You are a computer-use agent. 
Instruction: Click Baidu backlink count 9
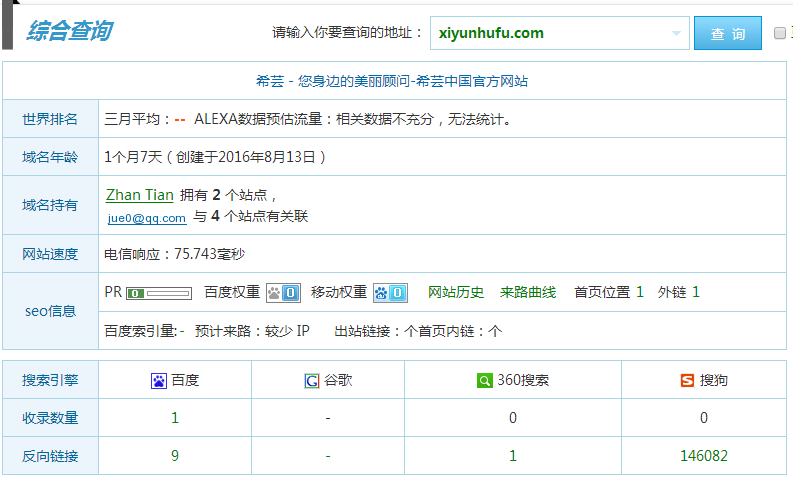pyautogui.click(x=175, y=456)
